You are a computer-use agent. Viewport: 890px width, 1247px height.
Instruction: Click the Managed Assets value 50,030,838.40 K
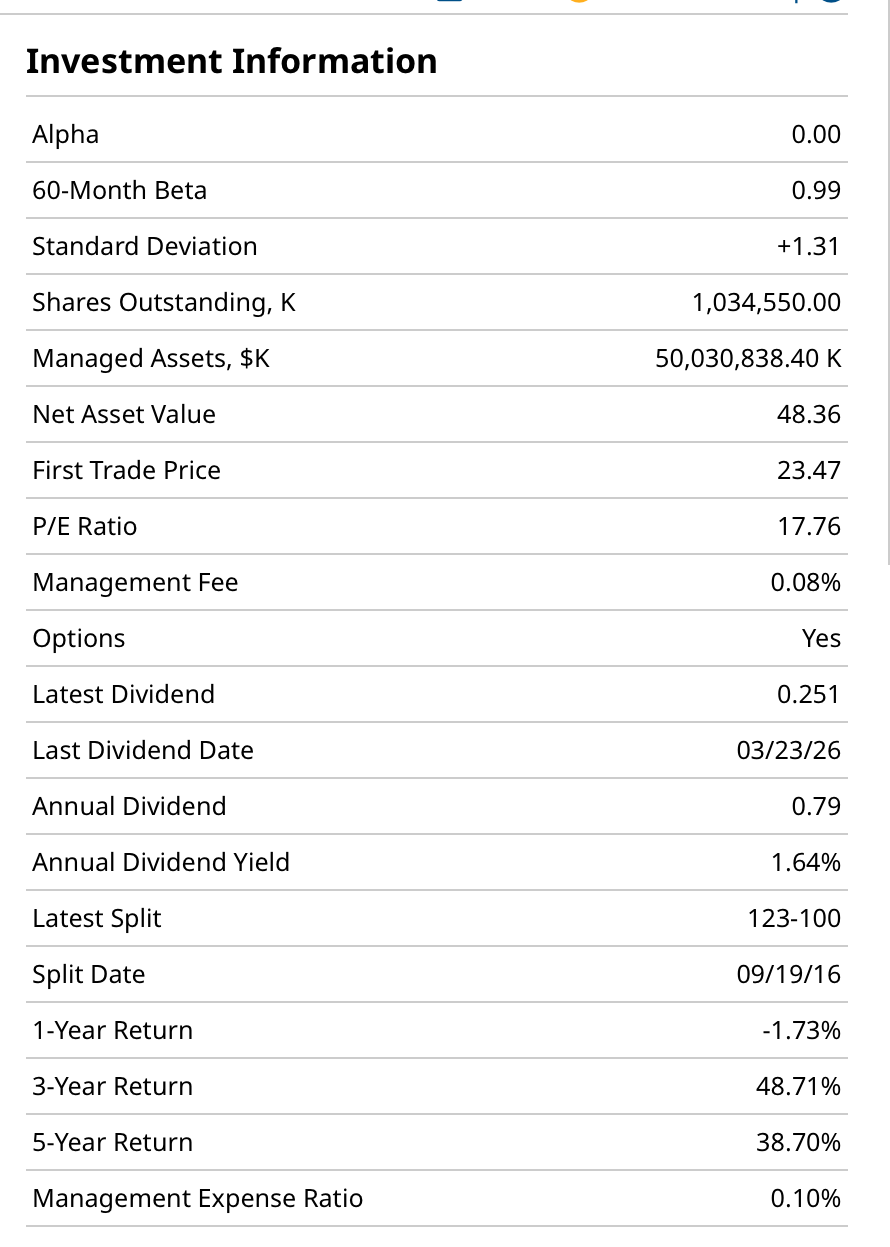point(748,358)
